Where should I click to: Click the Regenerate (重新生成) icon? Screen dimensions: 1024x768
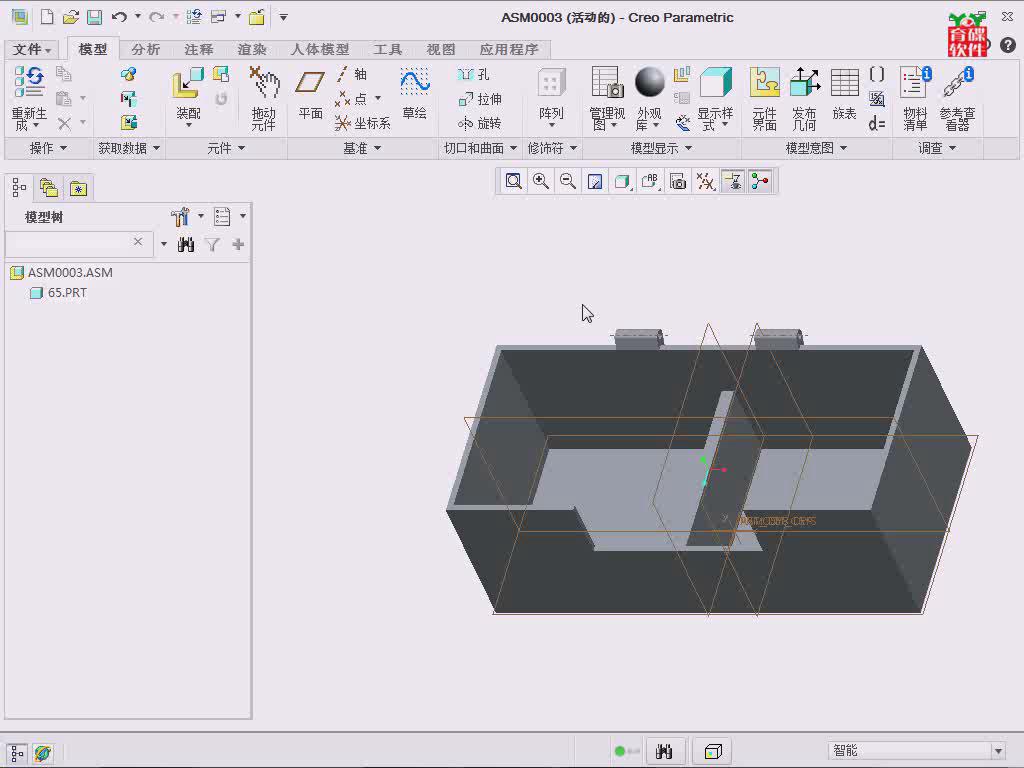[29, 82]
